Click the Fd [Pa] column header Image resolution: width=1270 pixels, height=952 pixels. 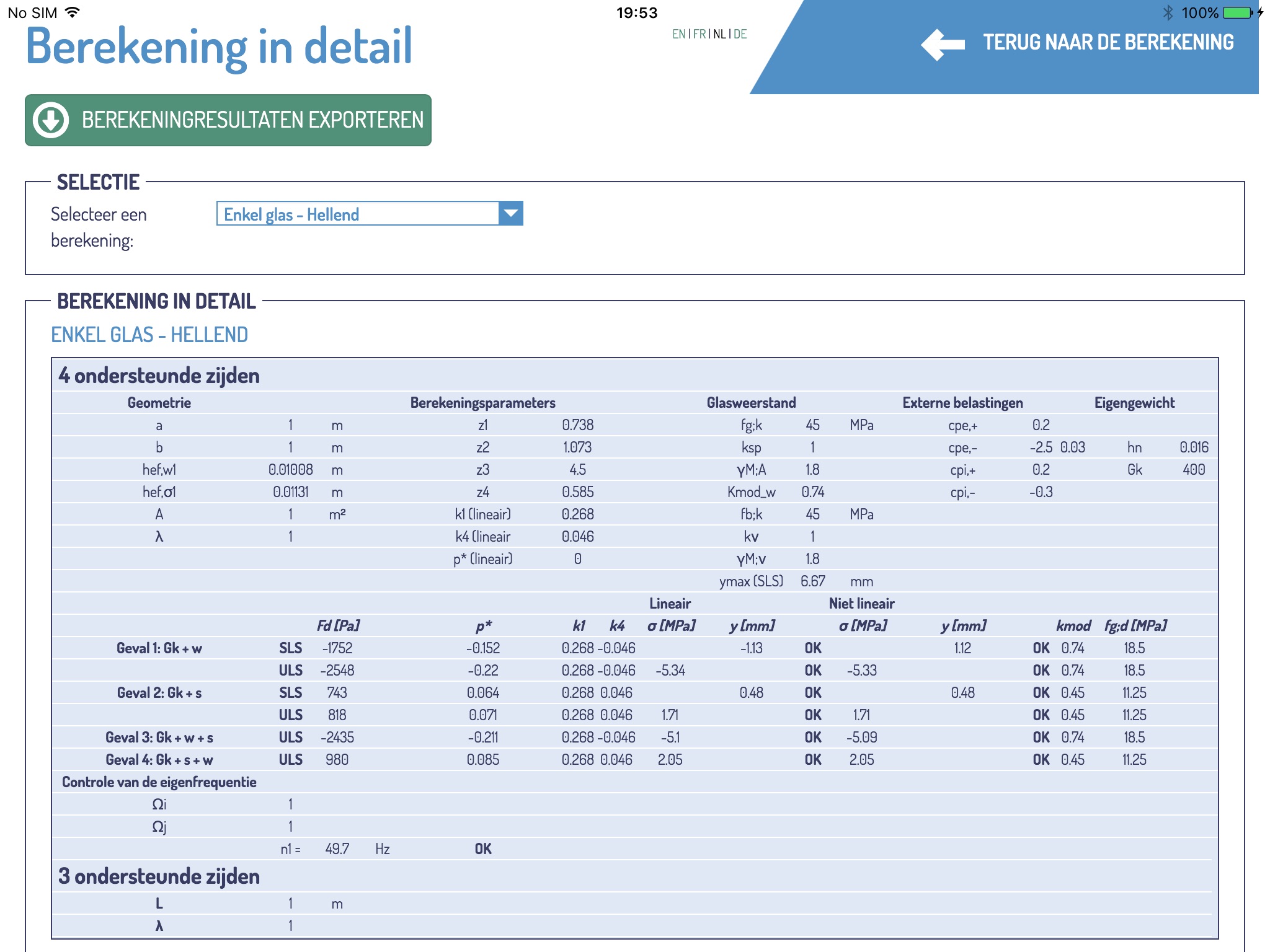337,626
